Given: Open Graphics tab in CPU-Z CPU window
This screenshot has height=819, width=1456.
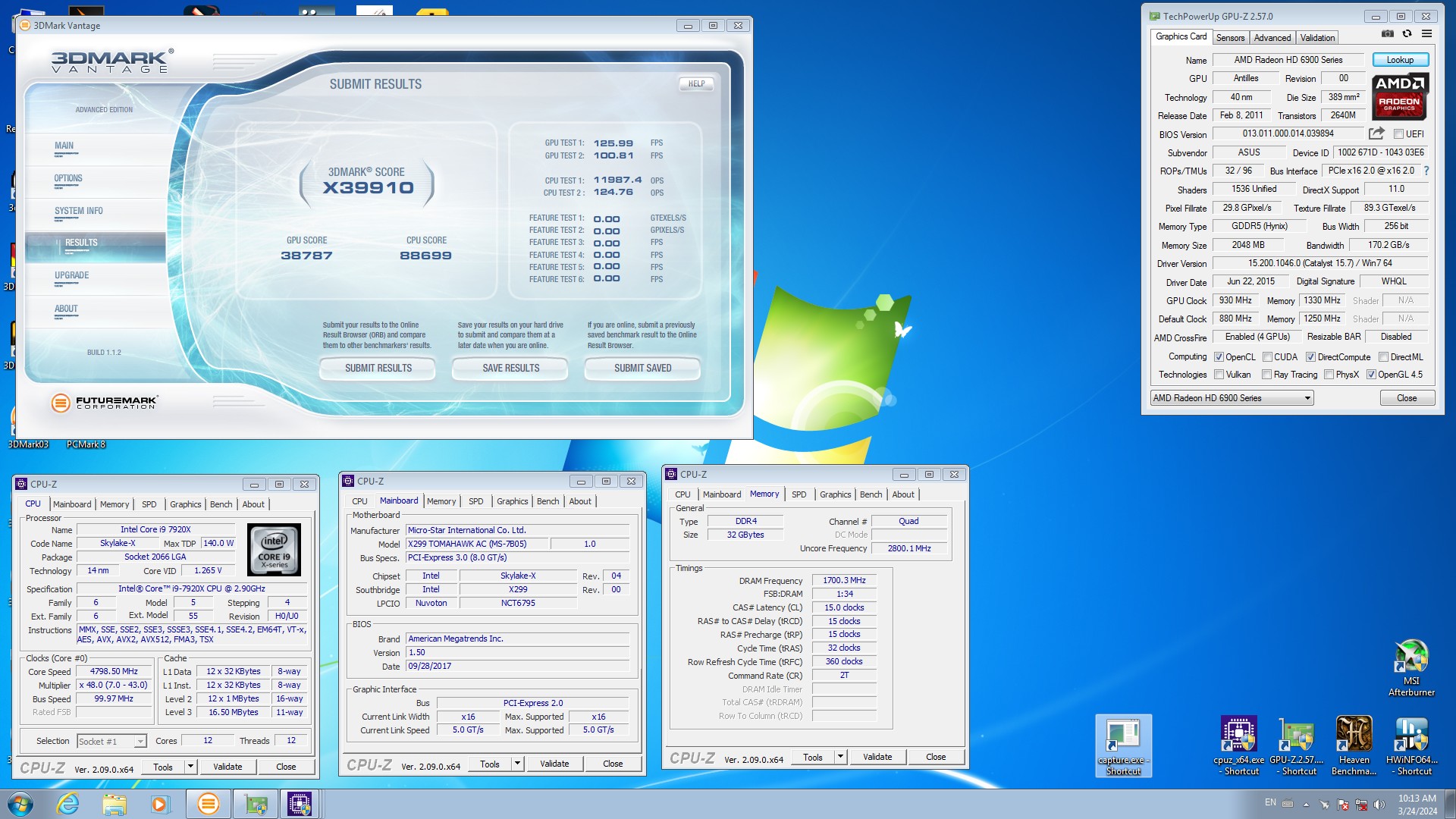Looking at the screenshot, I should [x=185, y=504].
